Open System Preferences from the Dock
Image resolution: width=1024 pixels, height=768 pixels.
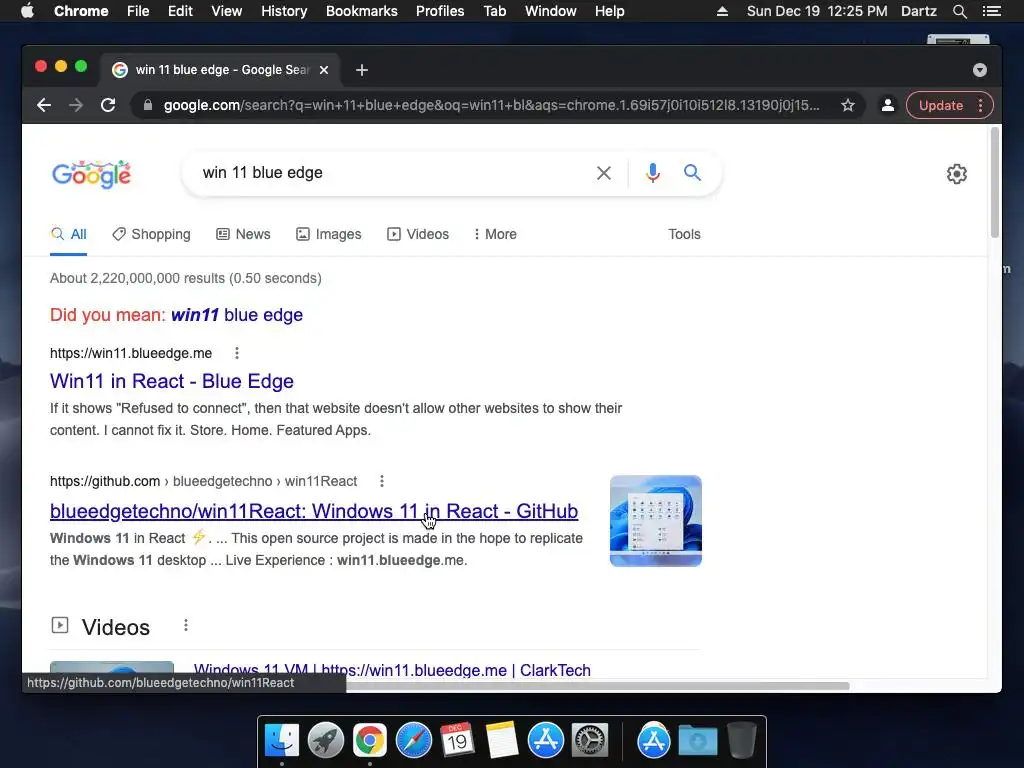click(590, 741)
